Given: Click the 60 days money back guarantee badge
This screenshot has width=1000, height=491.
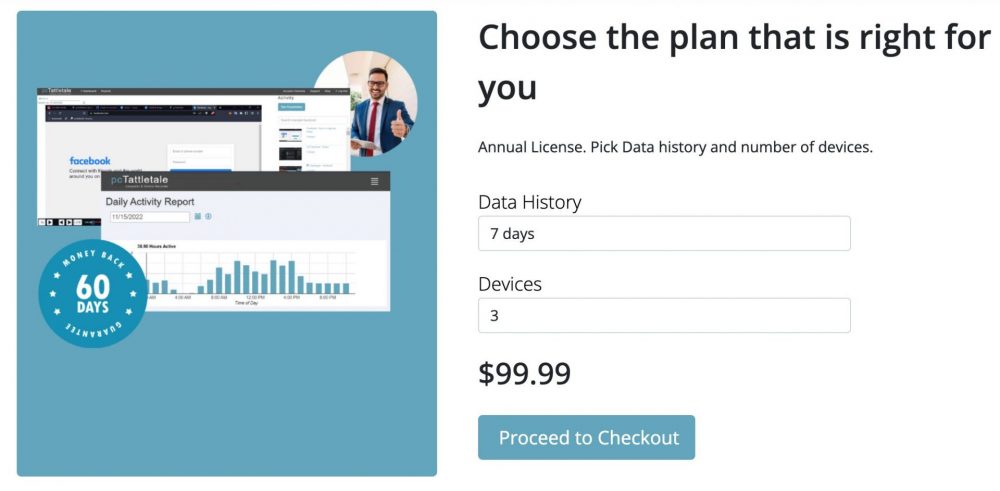Looking at the screenshot, I should click(93, 294).
